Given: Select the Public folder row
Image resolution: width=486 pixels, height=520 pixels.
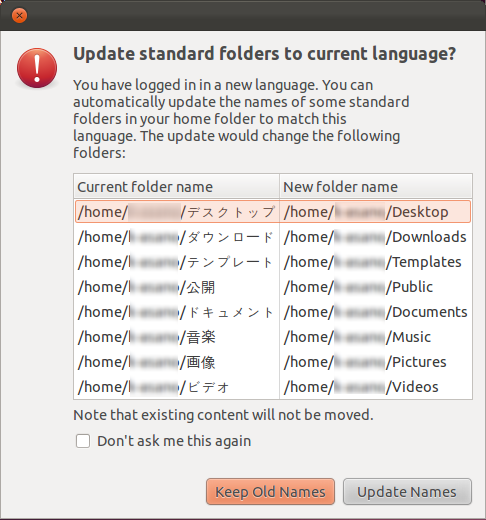Looking at the screenshot, I should click(x=273, y=287).
